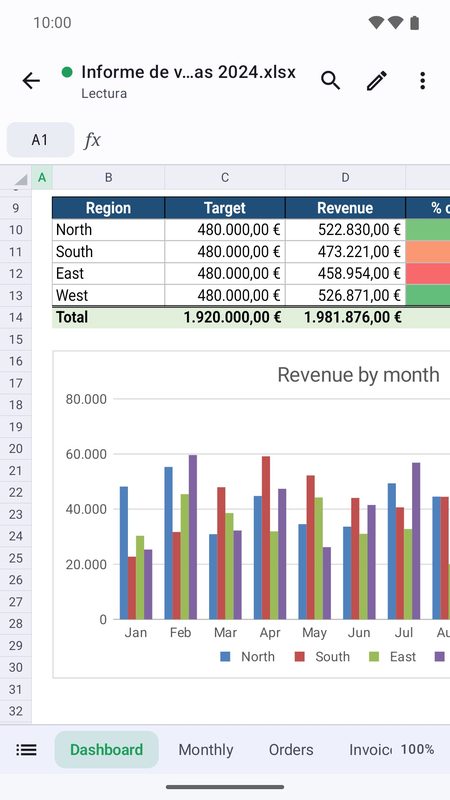Tap the tallest purple February bar
The image size is (450, 800).
pos(192,537)
